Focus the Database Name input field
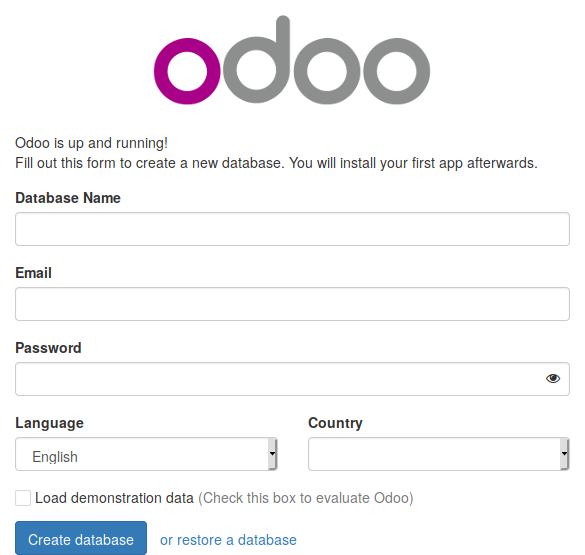The height and width of the screenshot is (555, 585). (x=292, y=229)
